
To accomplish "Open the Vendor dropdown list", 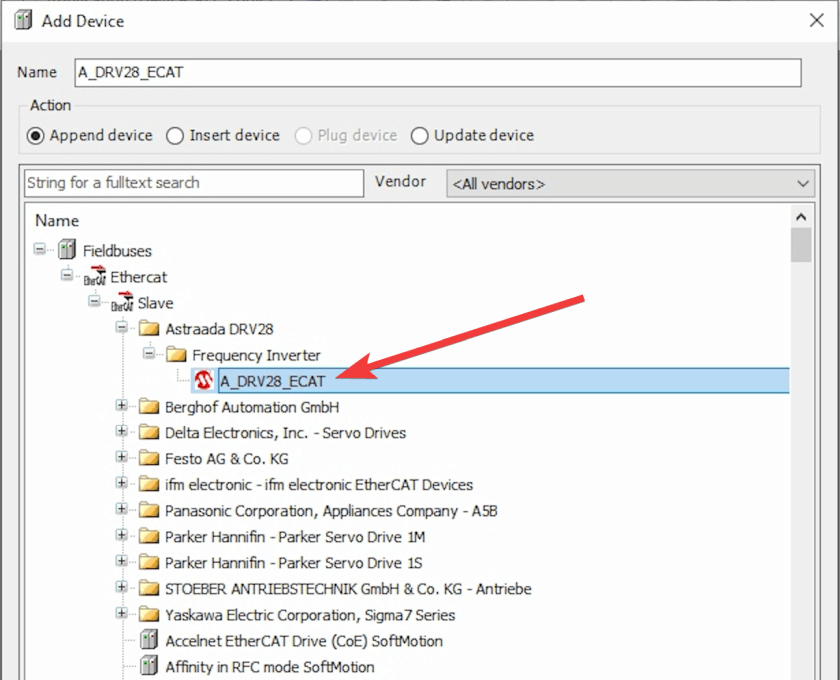I will 631,184.
